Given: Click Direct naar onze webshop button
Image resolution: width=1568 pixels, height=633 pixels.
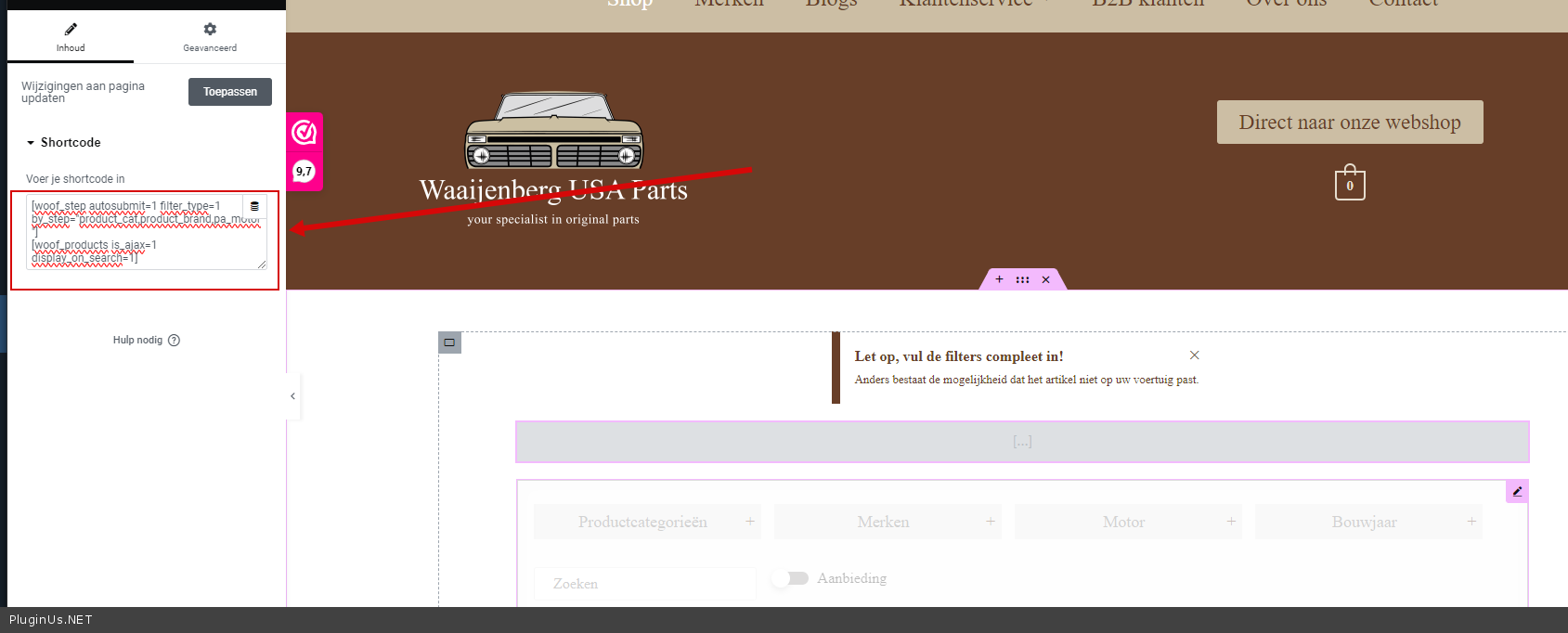Looking at the screenshot, I should 1350,122.
